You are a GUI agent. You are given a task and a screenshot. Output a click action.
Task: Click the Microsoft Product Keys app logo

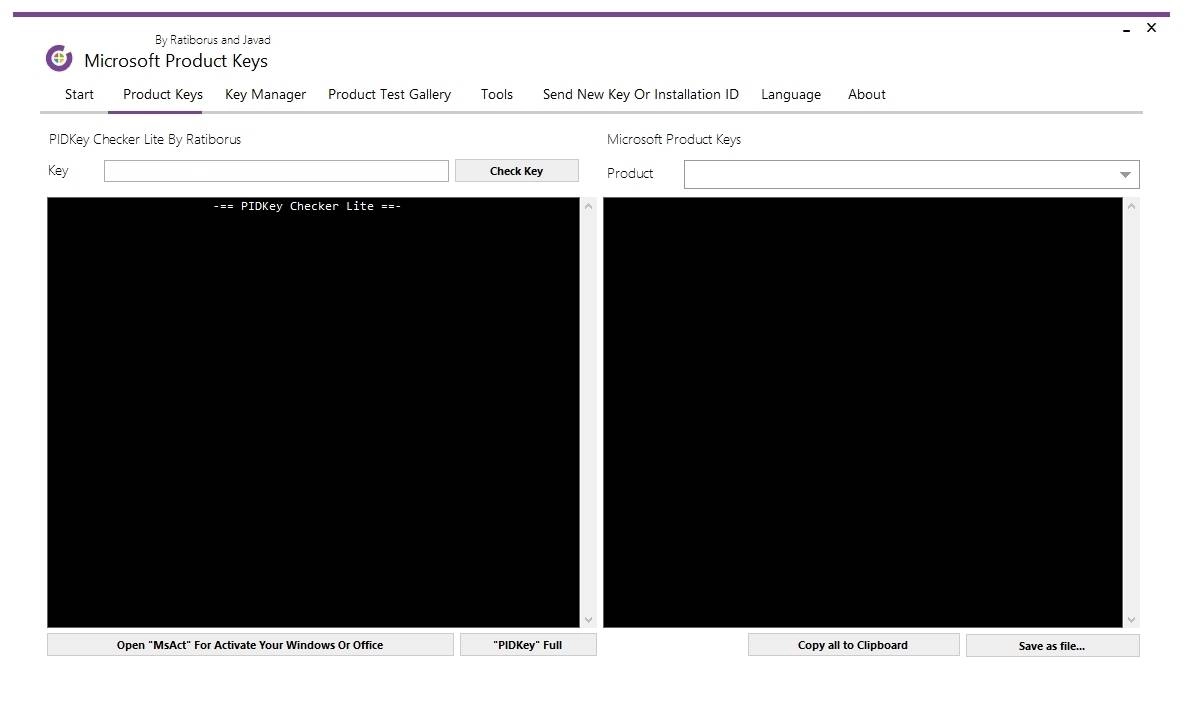pos(59,58)
